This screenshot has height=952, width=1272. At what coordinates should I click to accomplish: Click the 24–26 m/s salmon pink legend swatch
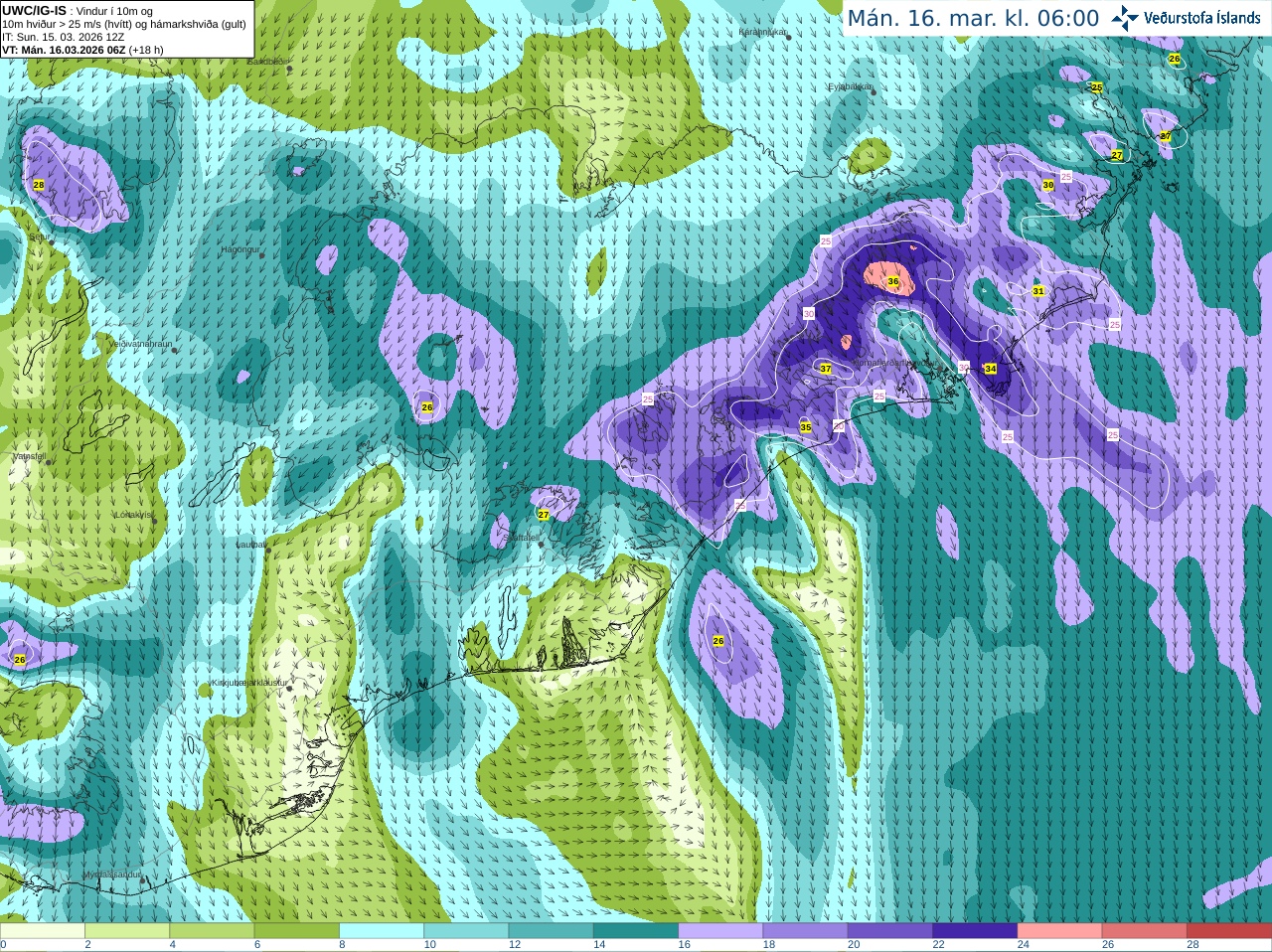point(1060,931)
